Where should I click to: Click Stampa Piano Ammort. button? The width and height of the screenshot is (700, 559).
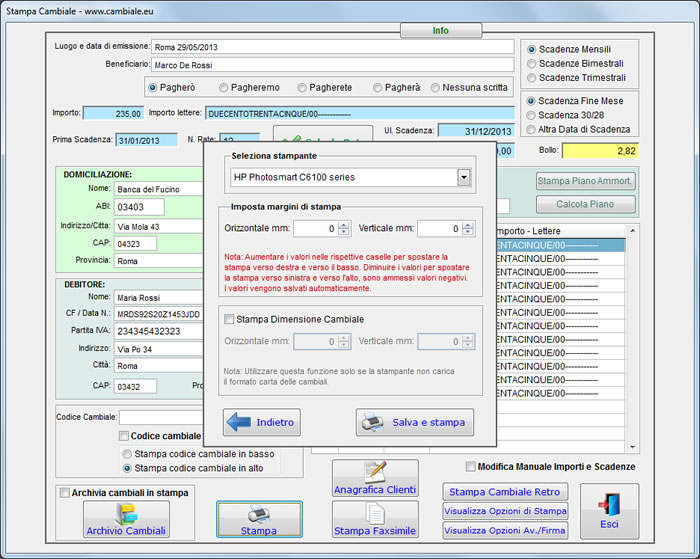(585, 181)
